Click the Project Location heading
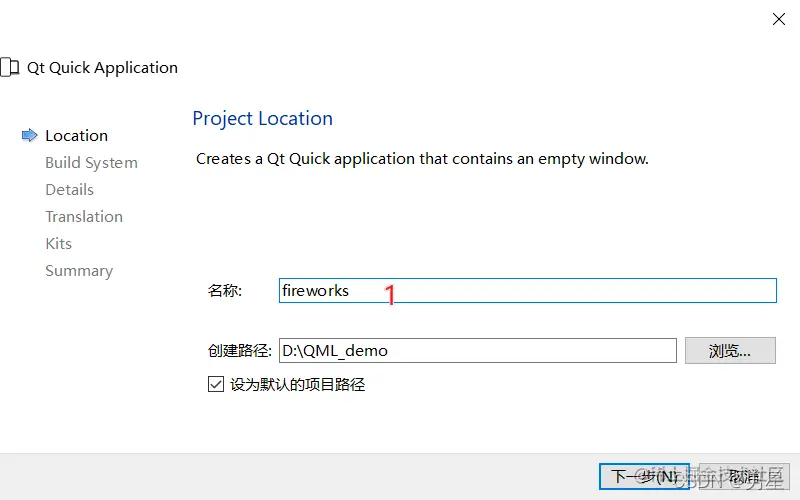The image size is (800, 500). coord(263,118)
